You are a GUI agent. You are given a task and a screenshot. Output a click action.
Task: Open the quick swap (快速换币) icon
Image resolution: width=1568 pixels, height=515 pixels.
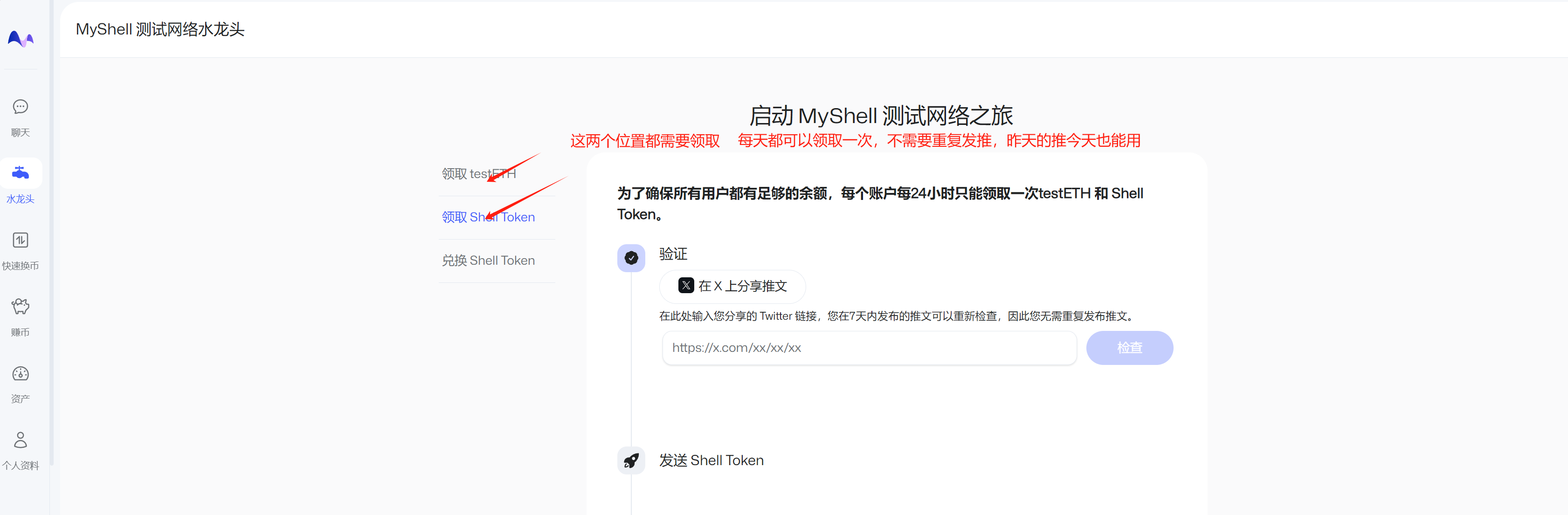[x=21, y=240]
